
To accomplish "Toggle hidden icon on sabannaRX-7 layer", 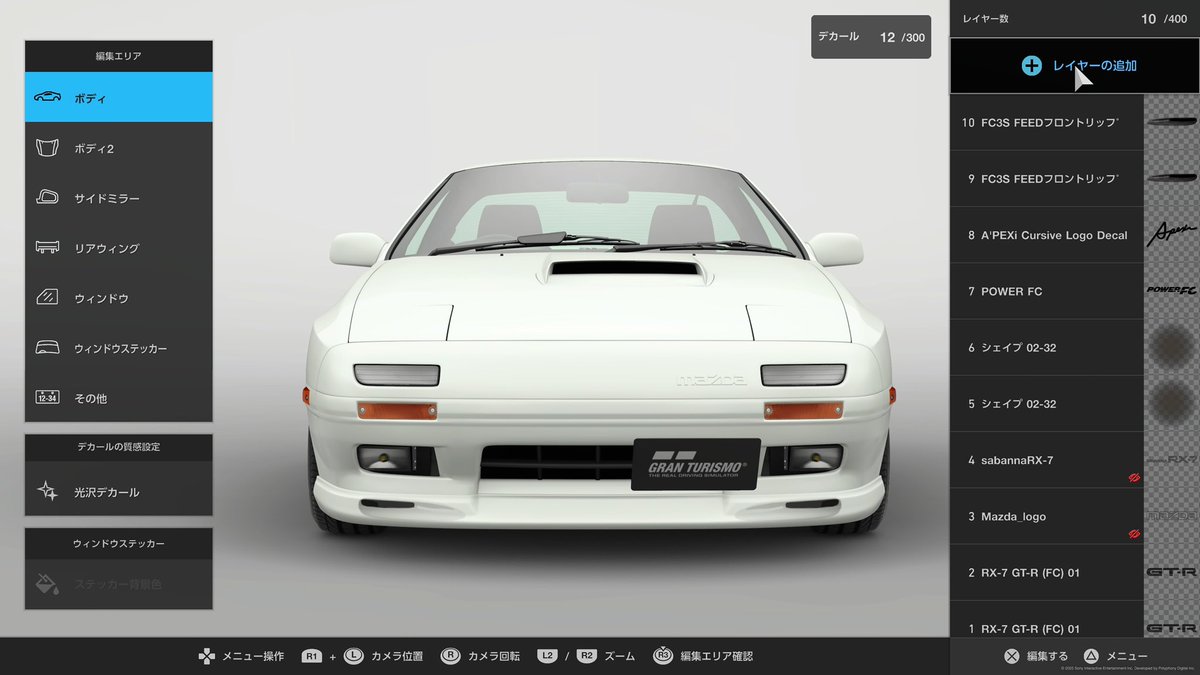I will click(x=1133, y=478).
